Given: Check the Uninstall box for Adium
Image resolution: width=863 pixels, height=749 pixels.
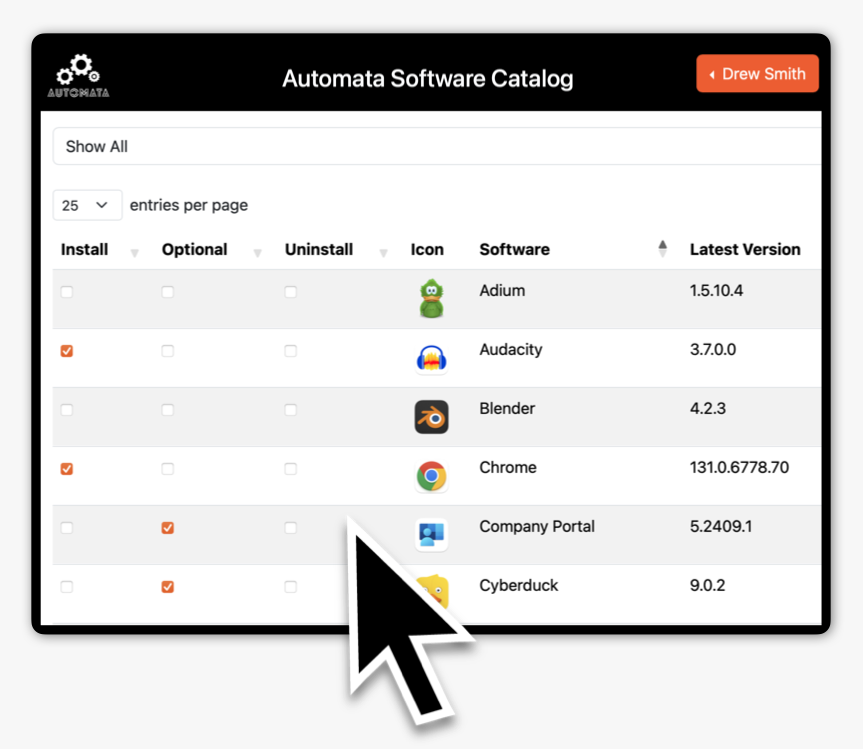Looking at the screenshot, I should [291, 292].
